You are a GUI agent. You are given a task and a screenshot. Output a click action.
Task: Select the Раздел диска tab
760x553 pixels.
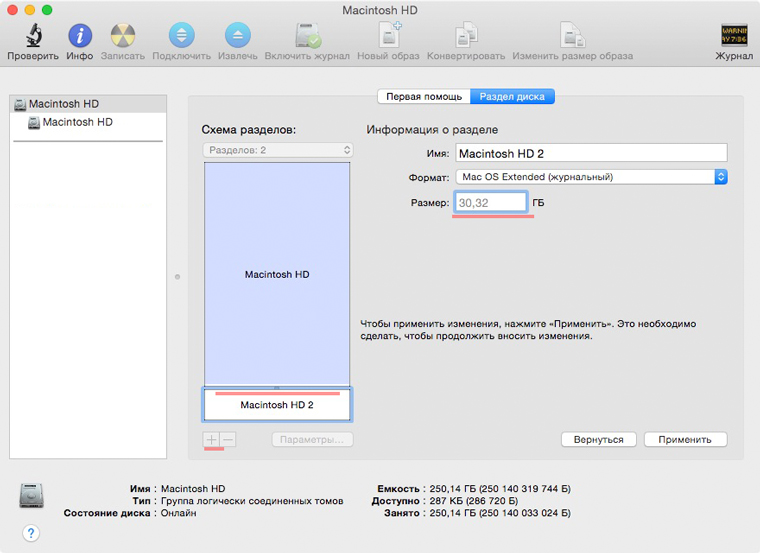coord(512,97)
